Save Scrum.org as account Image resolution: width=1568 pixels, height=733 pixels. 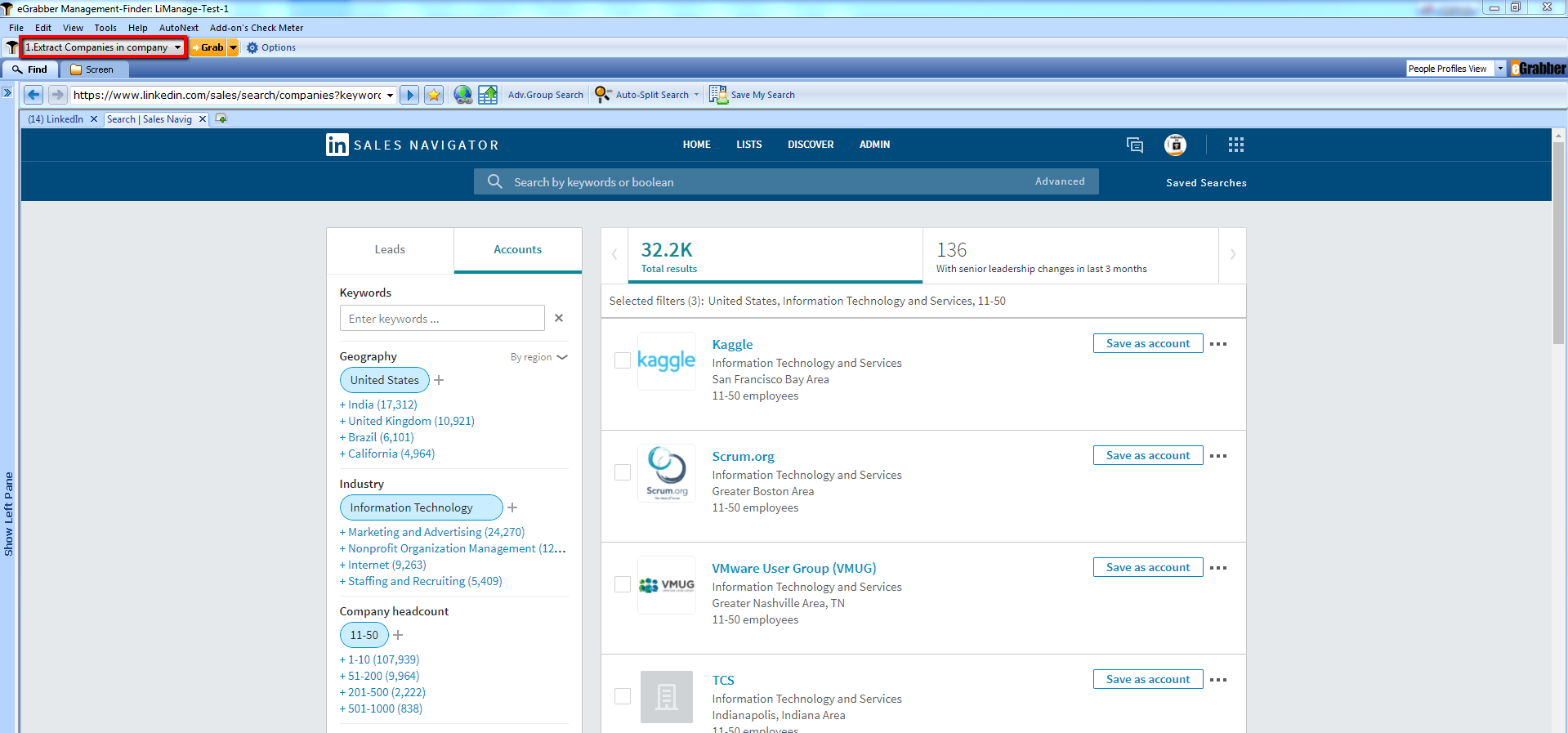(x=1148, y=455)
